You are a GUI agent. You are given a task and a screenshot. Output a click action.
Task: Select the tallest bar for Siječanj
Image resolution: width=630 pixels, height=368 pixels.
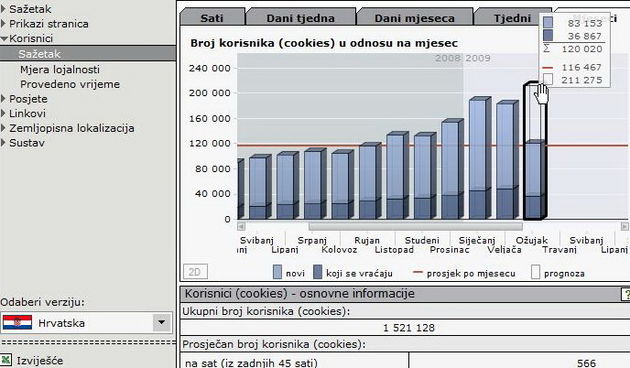point(480,158)
